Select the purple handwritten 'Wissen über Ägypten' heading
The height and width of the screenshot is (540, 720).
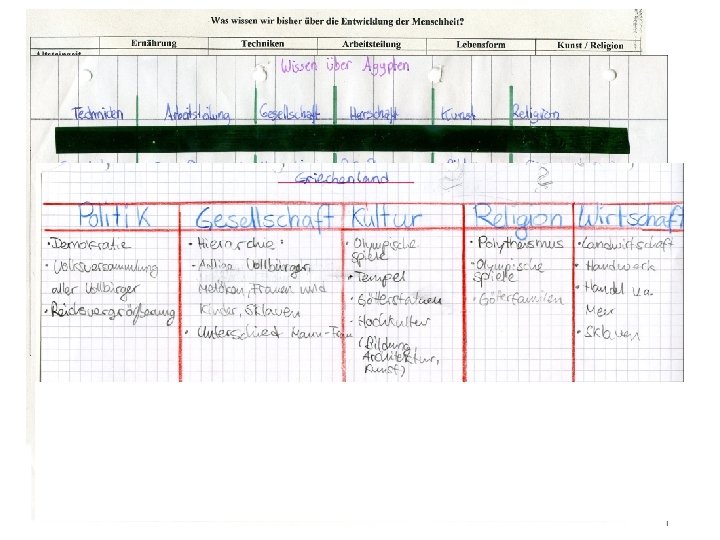pyautogui.click(x=345, y=66)
